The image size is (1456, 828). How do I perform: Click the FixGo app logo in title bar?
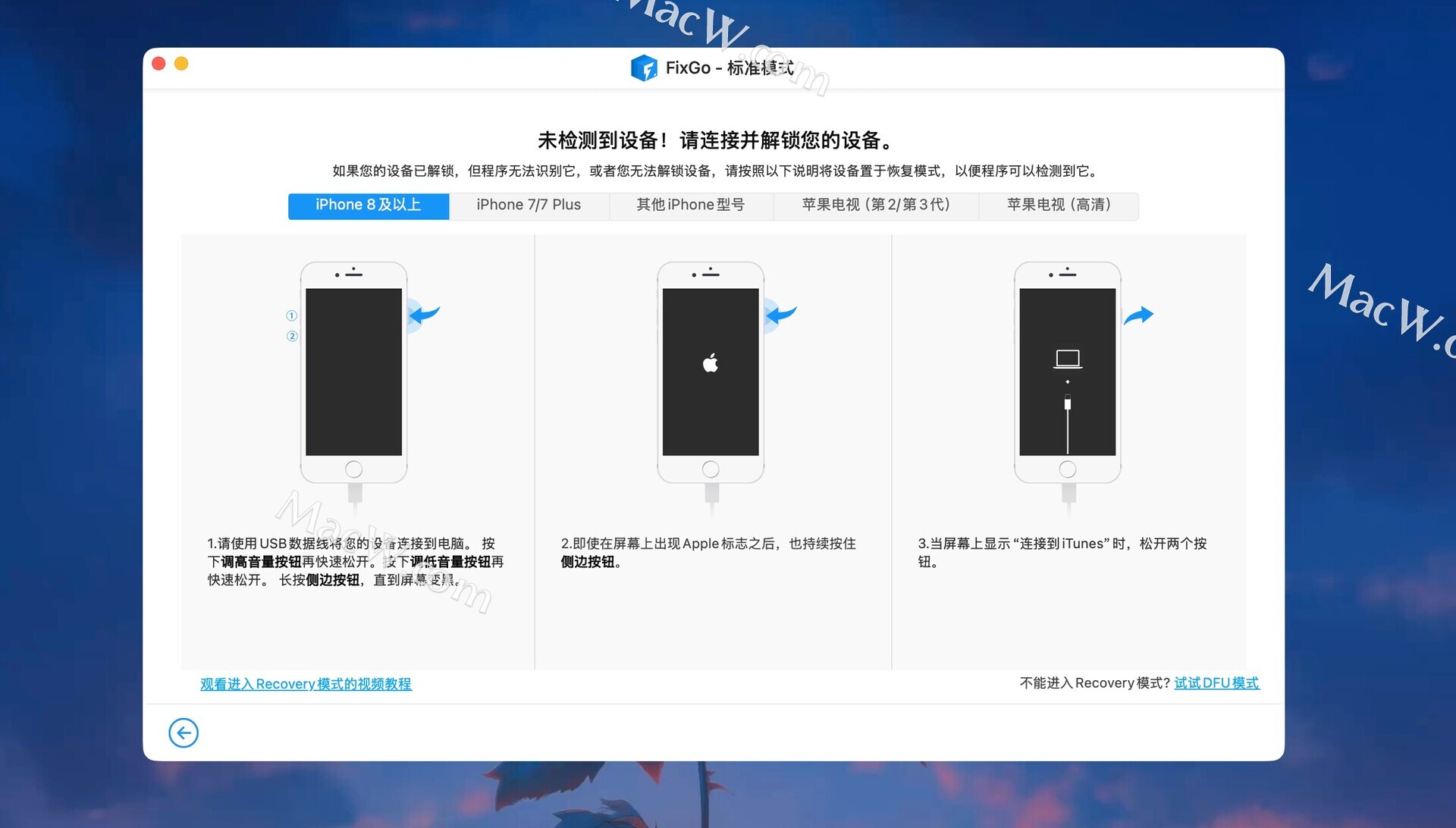pos(644,68)
